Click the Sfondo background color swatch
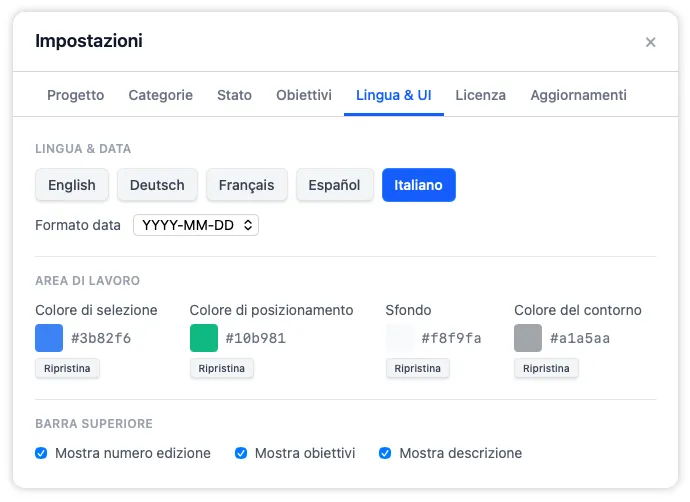Viewport: 690px width, 502px height. tap(400, 338)
